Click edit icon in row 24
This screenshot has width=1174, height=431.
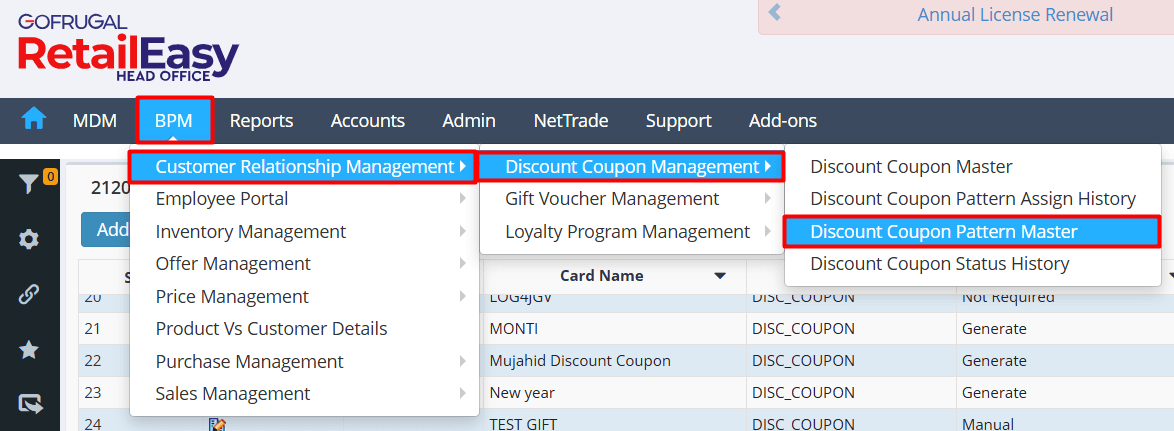click(x=218, y=424)
